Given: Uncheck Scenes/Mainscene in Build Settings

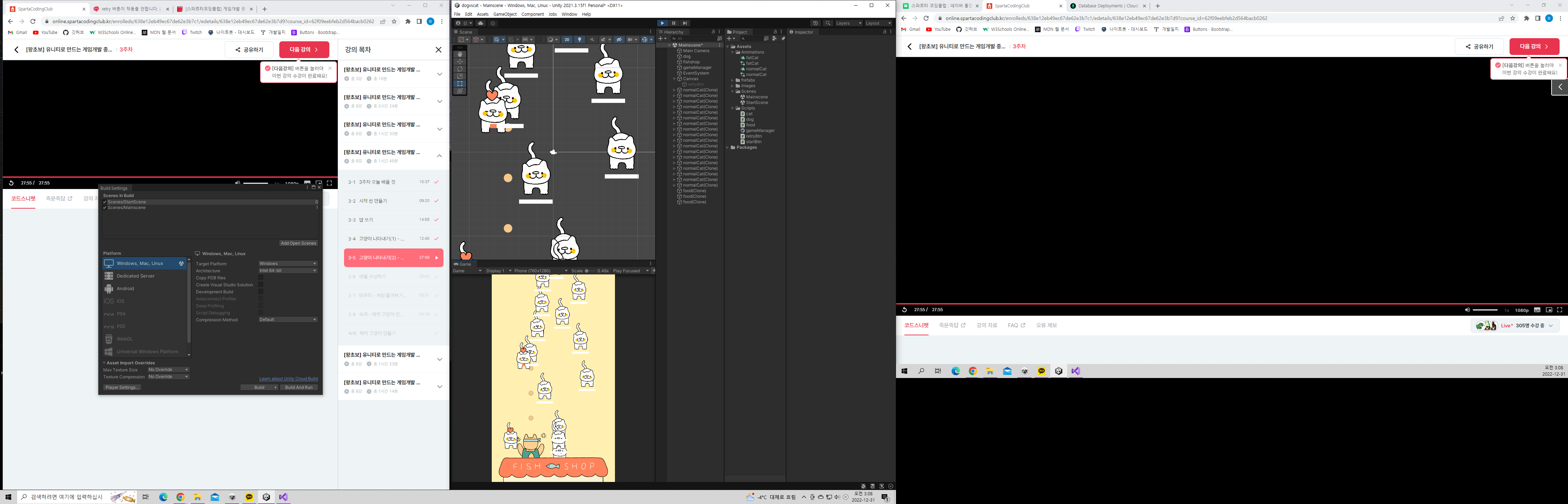Looking at the screenshot, I should coord(105,208).
